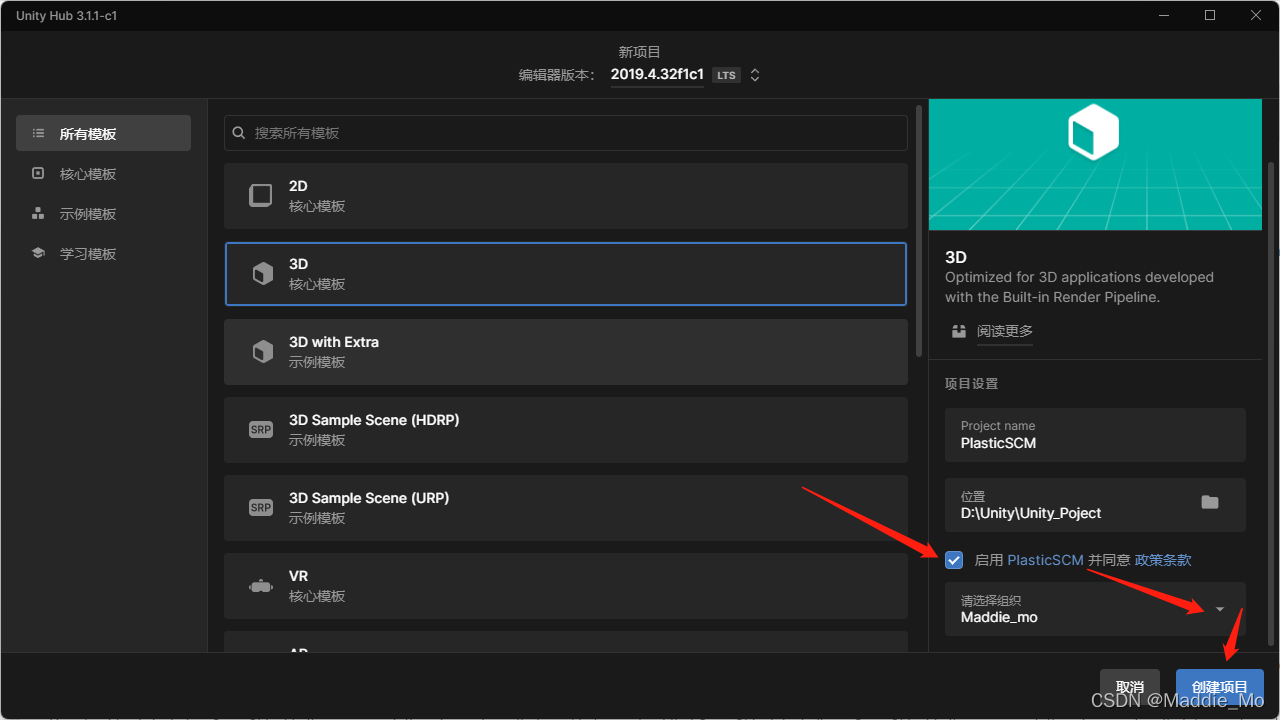Choose the 2D template square icon

coord(261,195)
